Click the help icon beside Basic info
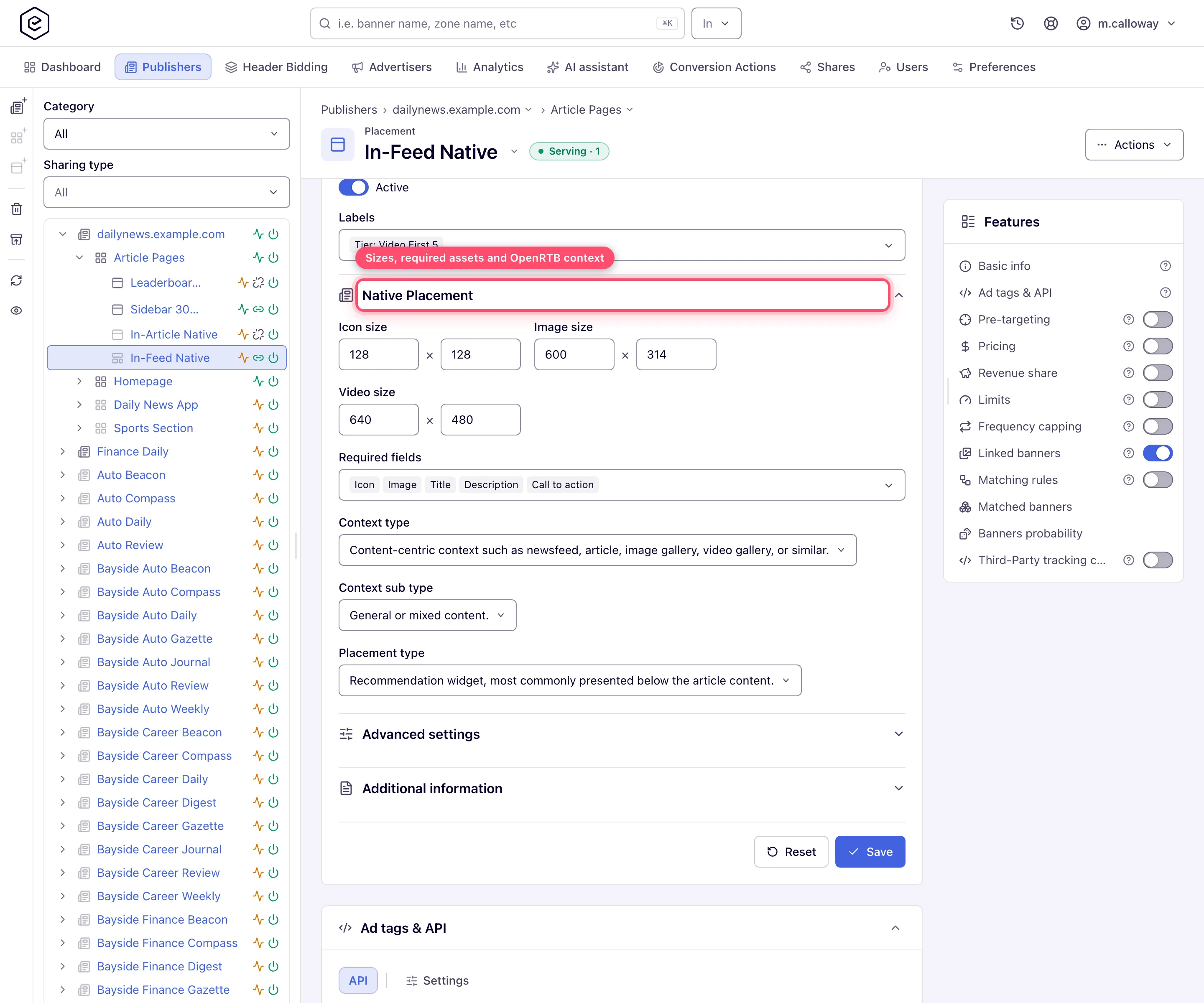The image size is (1204, 1003). (1165, 266)
